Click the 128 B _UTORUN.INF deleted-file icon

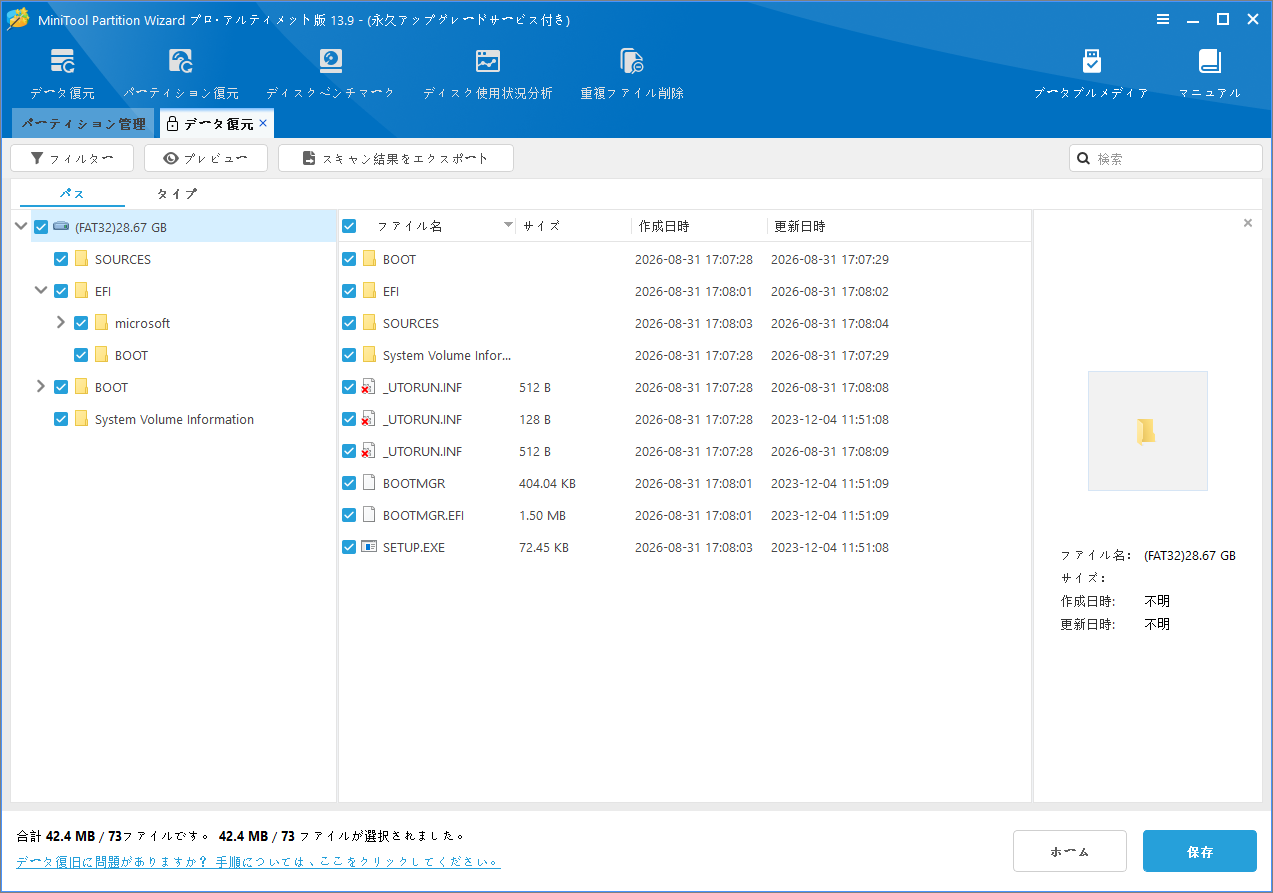pyautogui.click(x=368, y=419)
